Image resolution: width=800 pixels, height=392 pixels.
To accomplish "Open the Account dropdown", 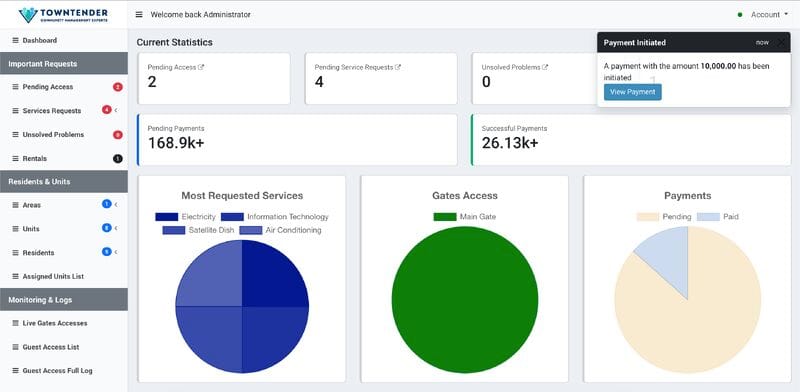I will pos(769,15).
